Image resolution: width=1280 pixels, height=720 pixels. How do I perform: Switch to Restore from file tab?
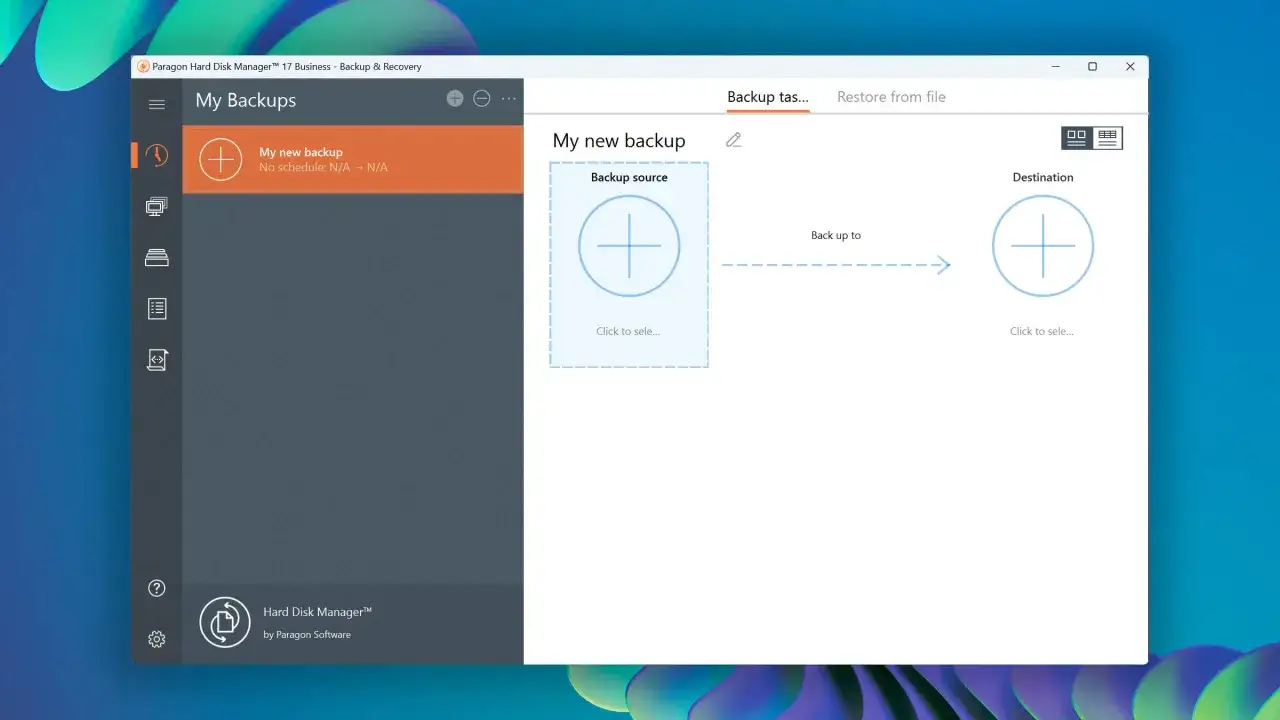coord(891,97)
